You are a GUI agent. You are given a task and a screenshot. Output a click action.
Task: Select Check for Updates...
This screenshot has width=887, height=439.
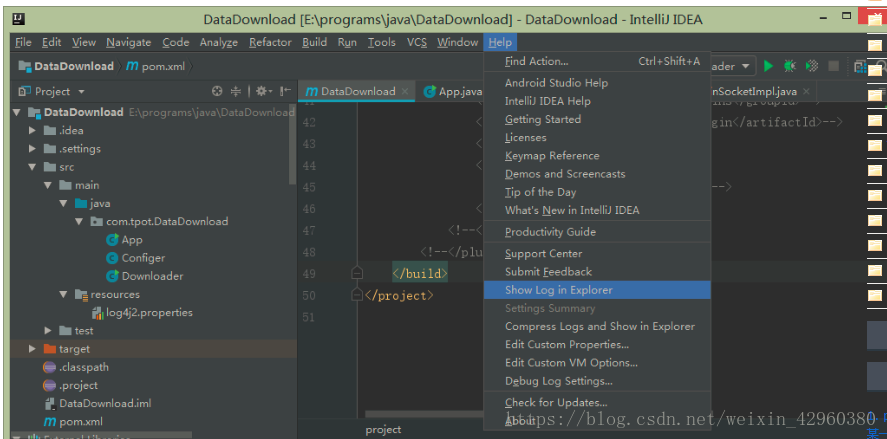click(597, 403)
